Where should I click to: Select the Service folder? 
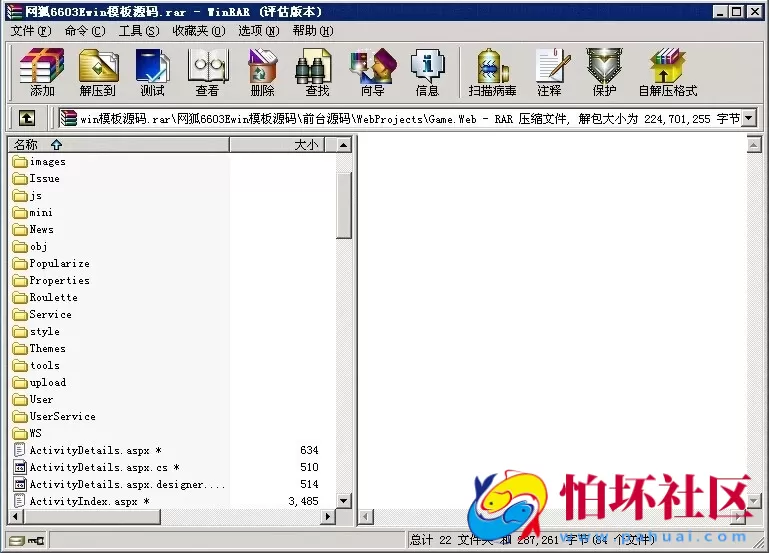pos(42,314)
